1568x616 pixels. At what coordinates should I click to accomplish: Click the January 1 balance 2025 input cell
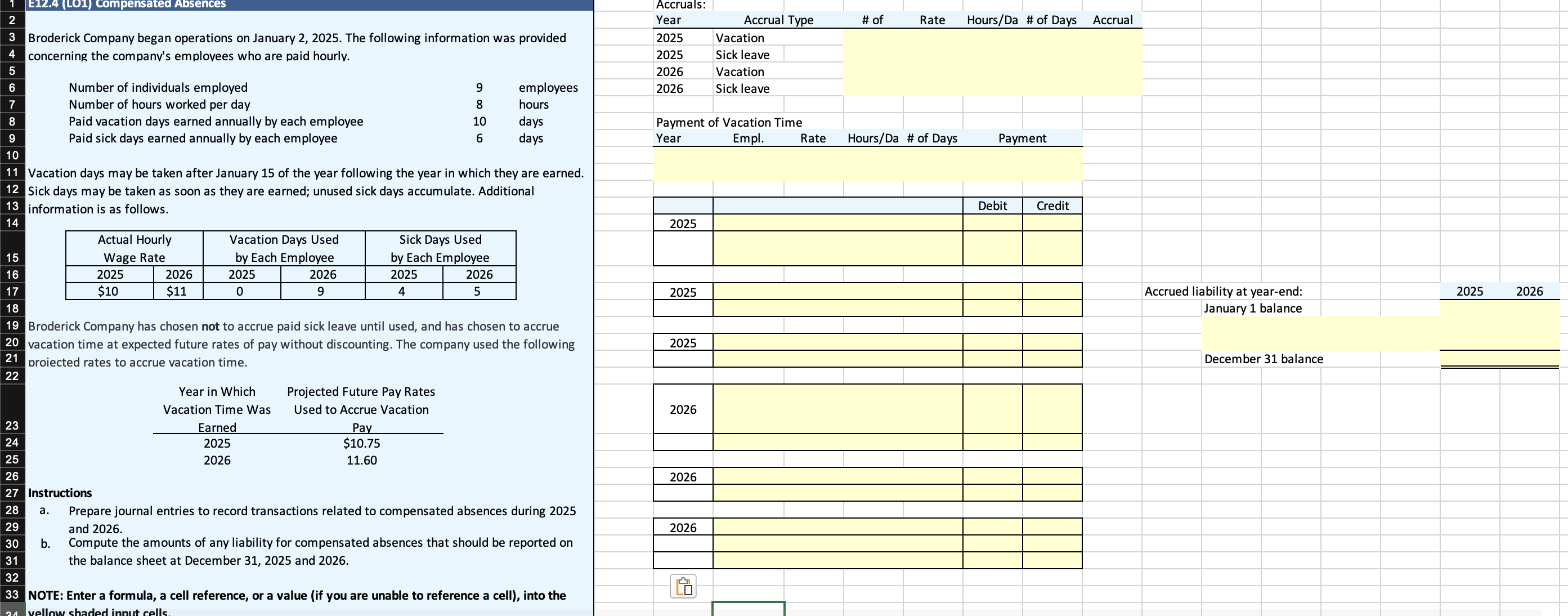(x=1470, y=308)
